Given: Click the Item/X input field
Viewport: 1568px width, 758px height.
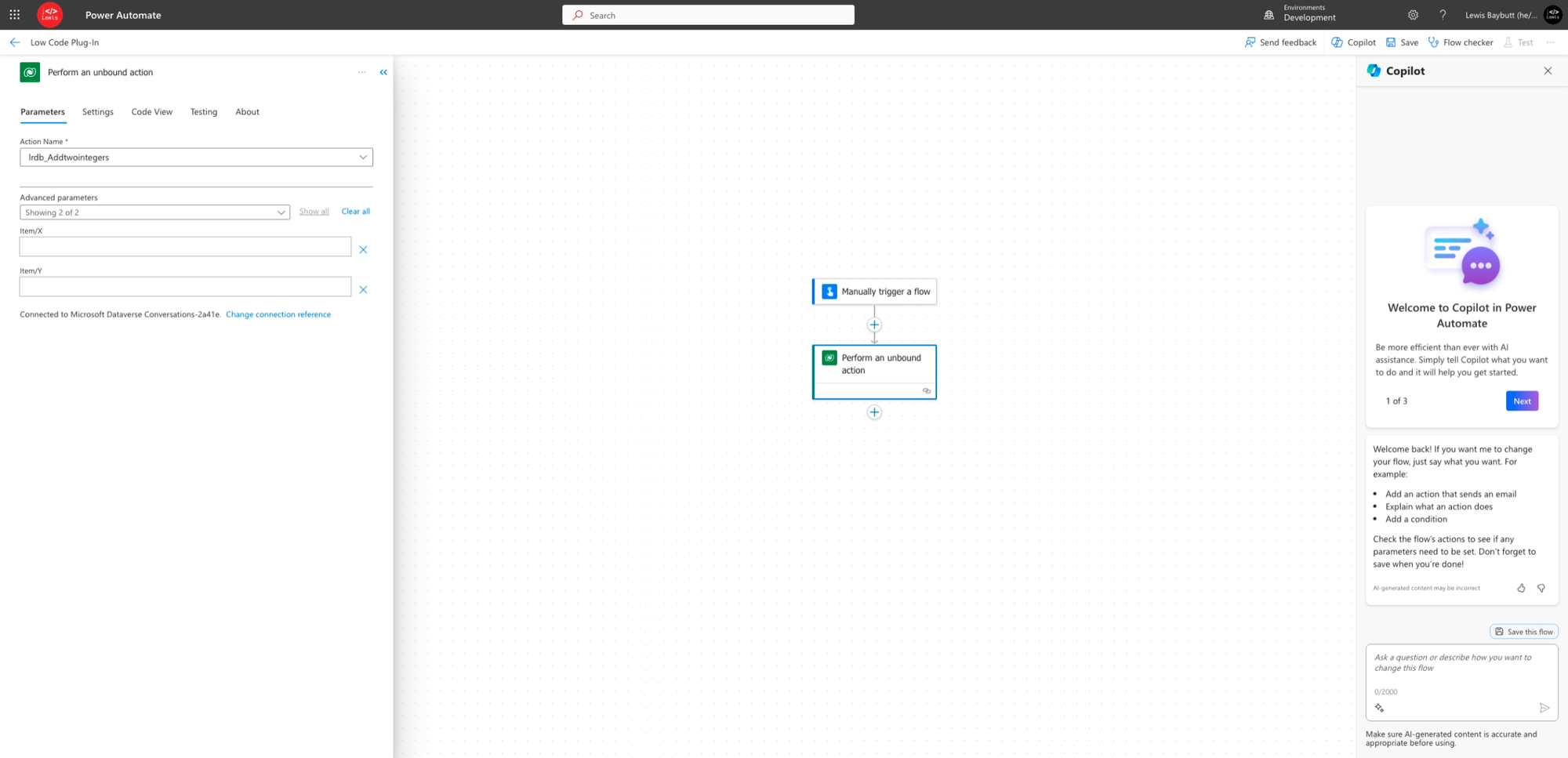Looking at the screenshot, I should point(185,247).
